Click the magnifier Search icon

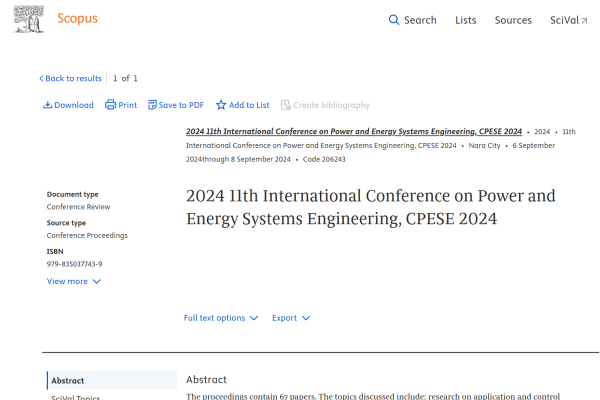point(394,20)
